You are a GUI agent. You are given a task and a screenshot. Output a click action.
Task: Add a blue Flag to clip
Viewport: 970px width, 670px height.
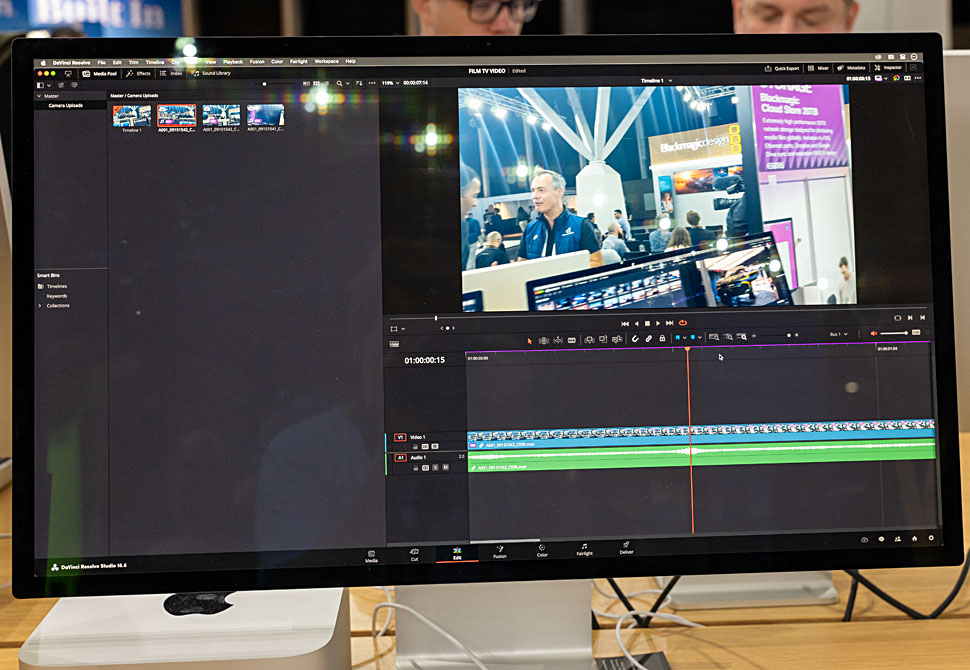(x=678, y=338)
